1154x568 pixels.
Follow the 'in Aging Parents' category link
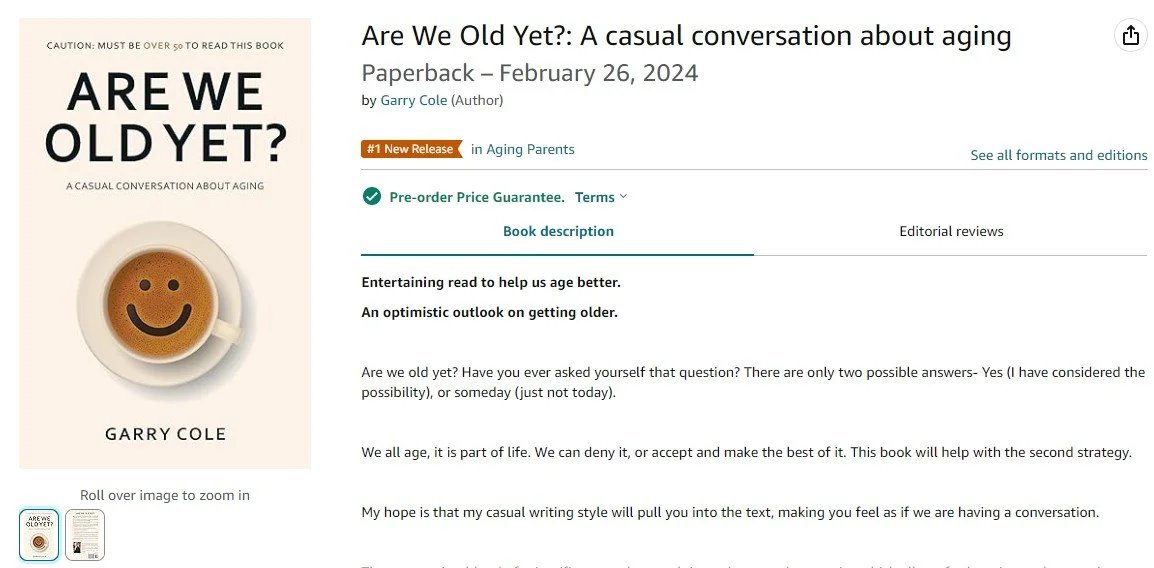(523, 149)
